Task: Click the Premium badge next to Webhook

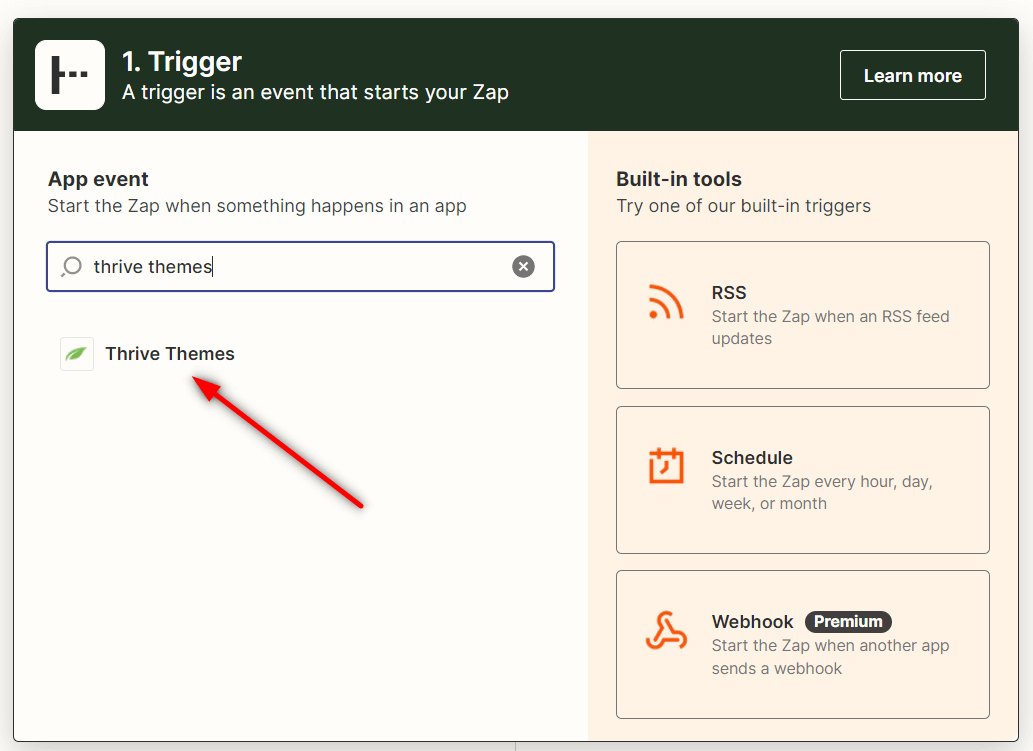Action: click(848, 622)
